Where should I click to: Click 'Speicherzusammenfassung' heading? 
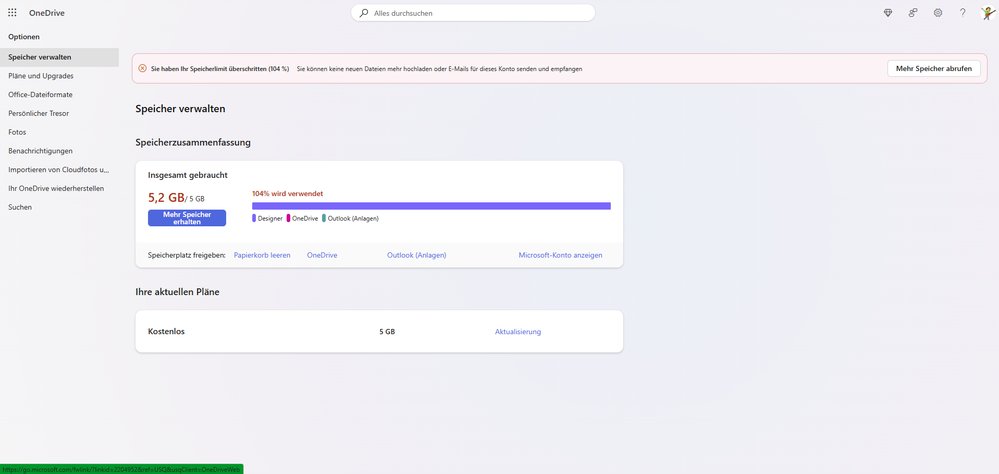(193, 143)
